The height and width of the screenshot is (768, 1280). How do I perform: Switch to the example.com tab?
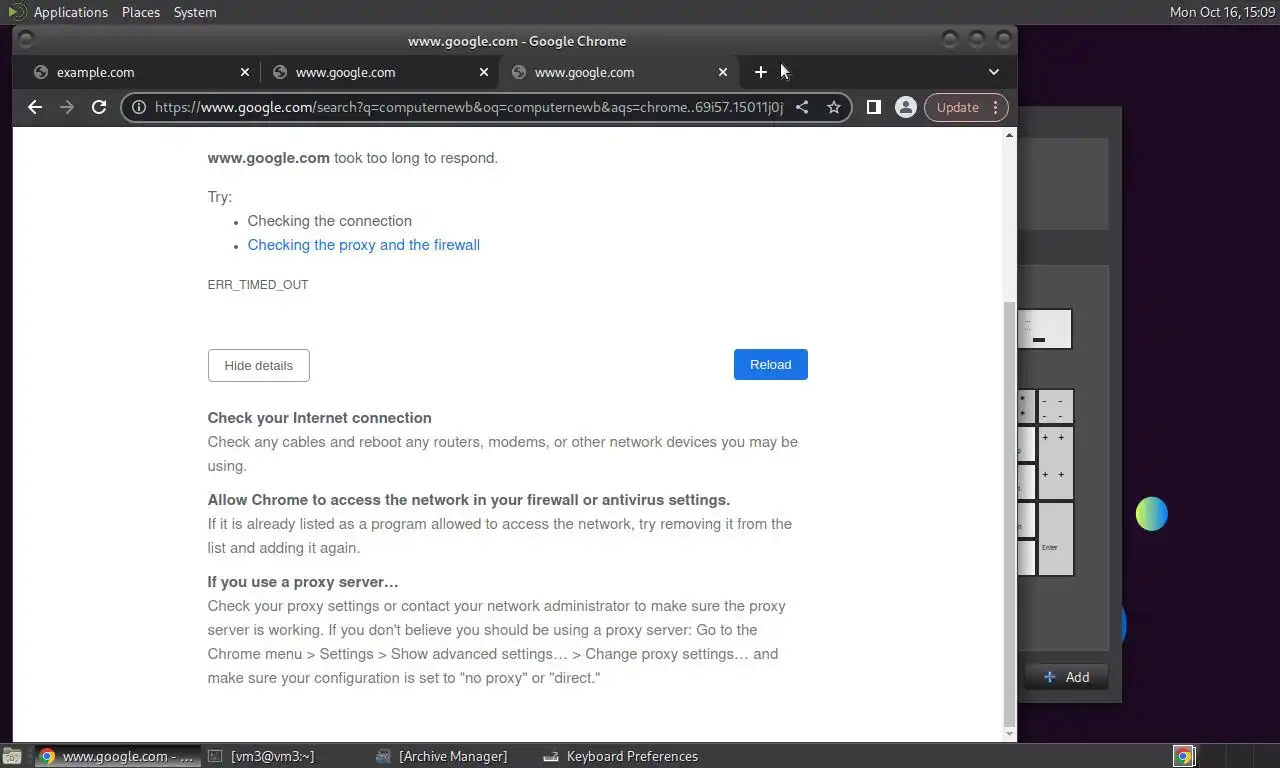[141, 72]
